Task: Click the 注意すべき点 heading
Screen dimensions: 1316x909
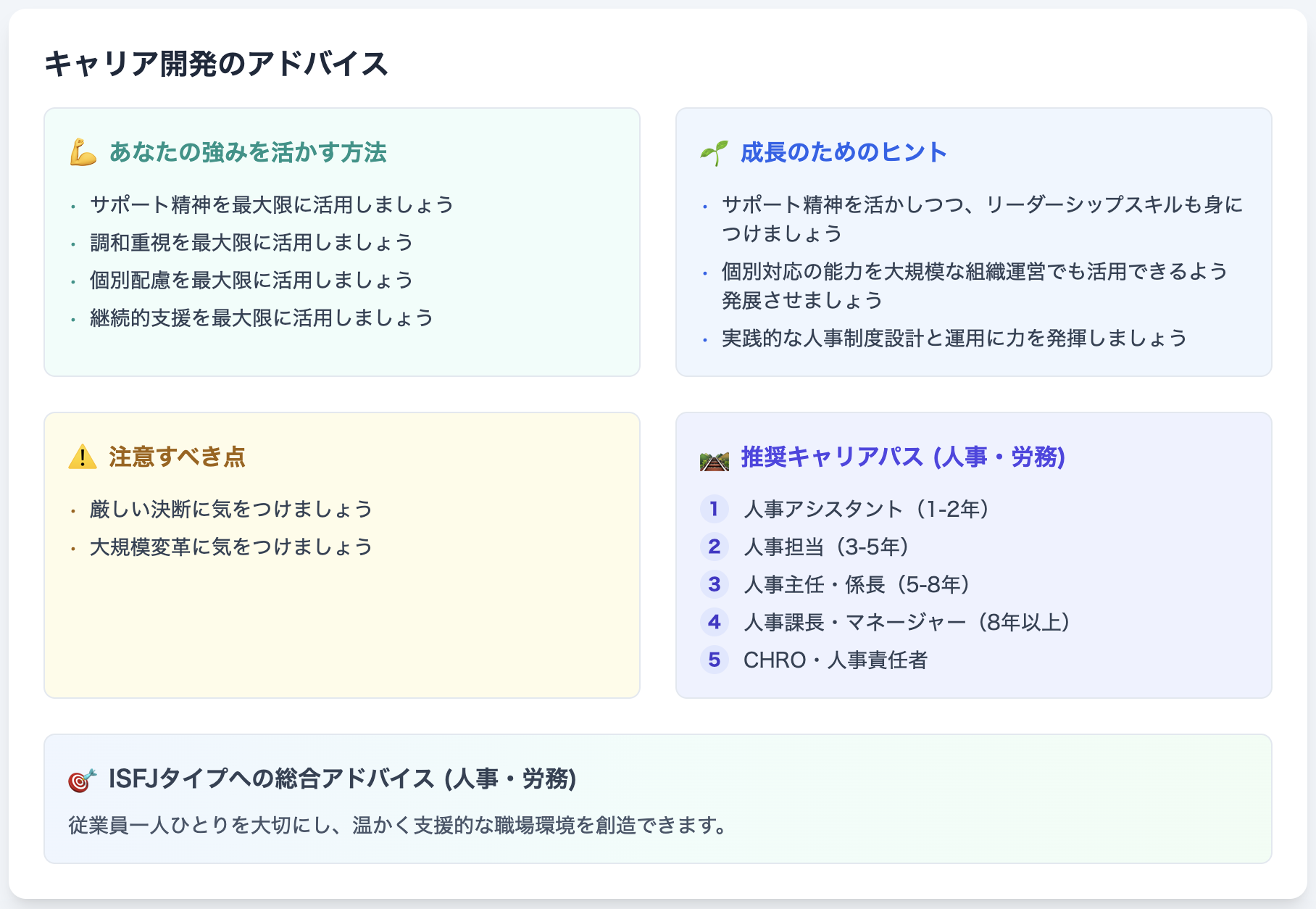Action: pos(178,457)
